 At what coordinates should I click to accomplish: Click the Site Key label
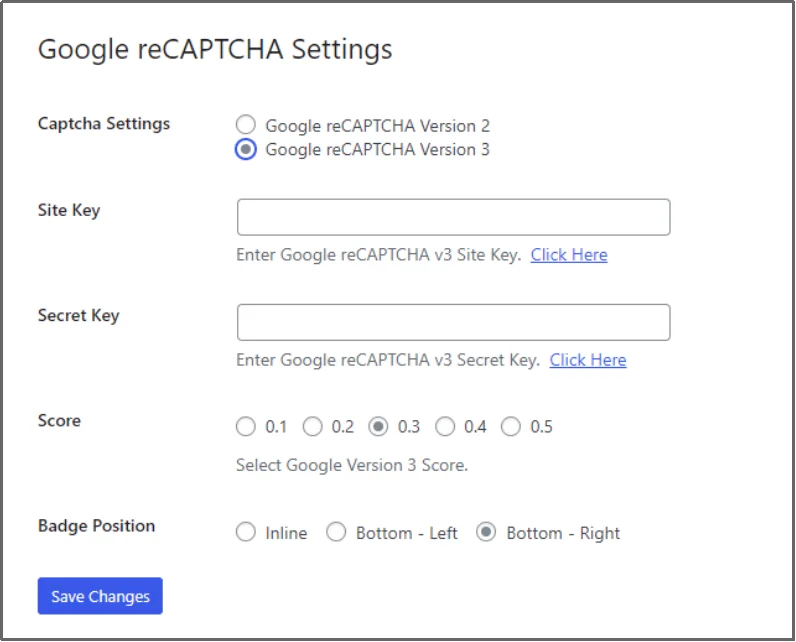pyautogui.click(x=69, y=210)
